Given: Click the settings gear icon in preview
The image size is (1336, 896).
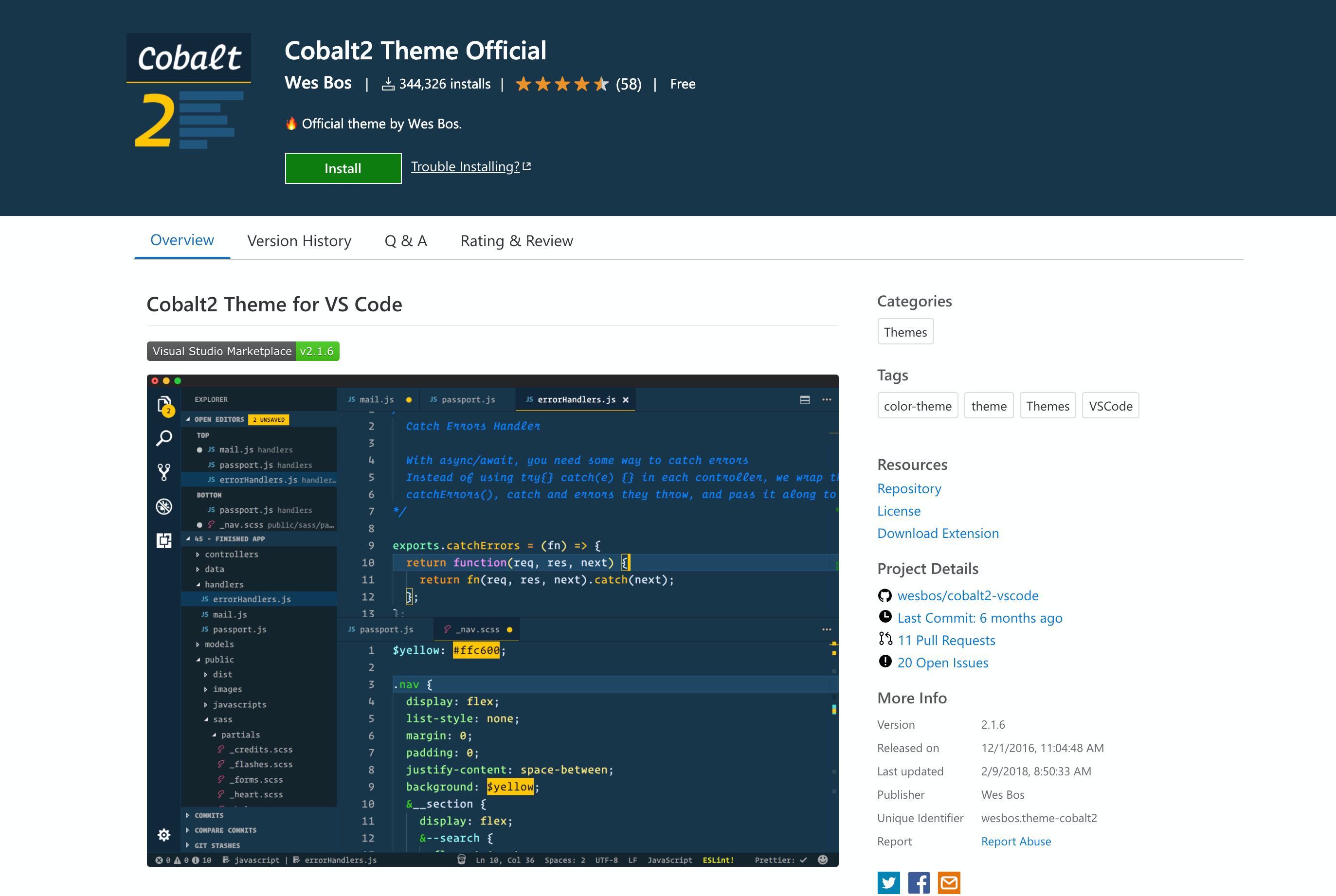Looking at the screenshot, I should 164,835.
